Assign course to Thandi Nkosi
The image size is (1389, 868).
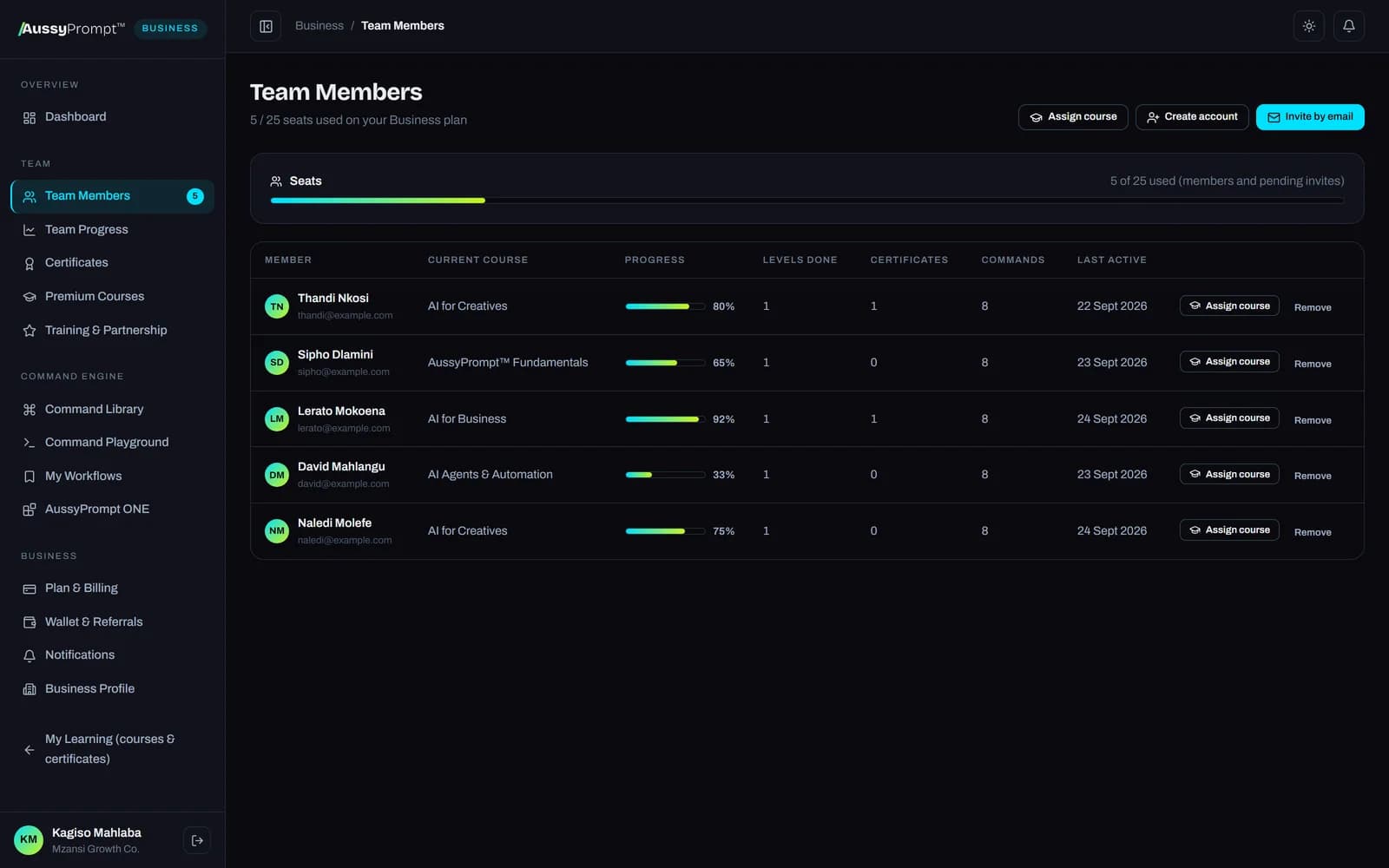[1229, 306]
